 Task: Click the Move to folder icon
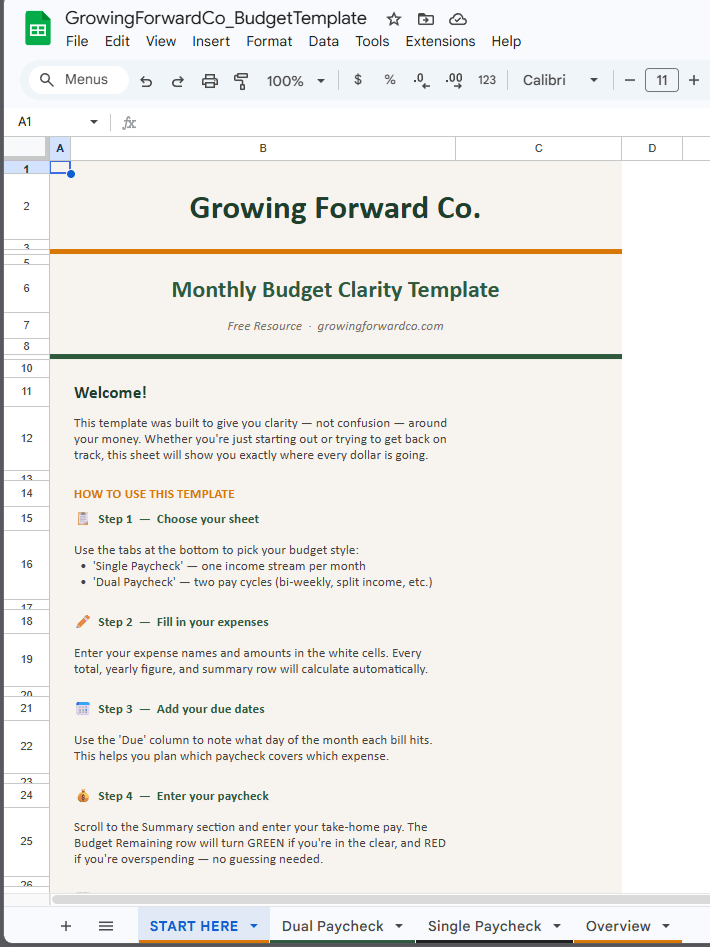pos(426,19)
